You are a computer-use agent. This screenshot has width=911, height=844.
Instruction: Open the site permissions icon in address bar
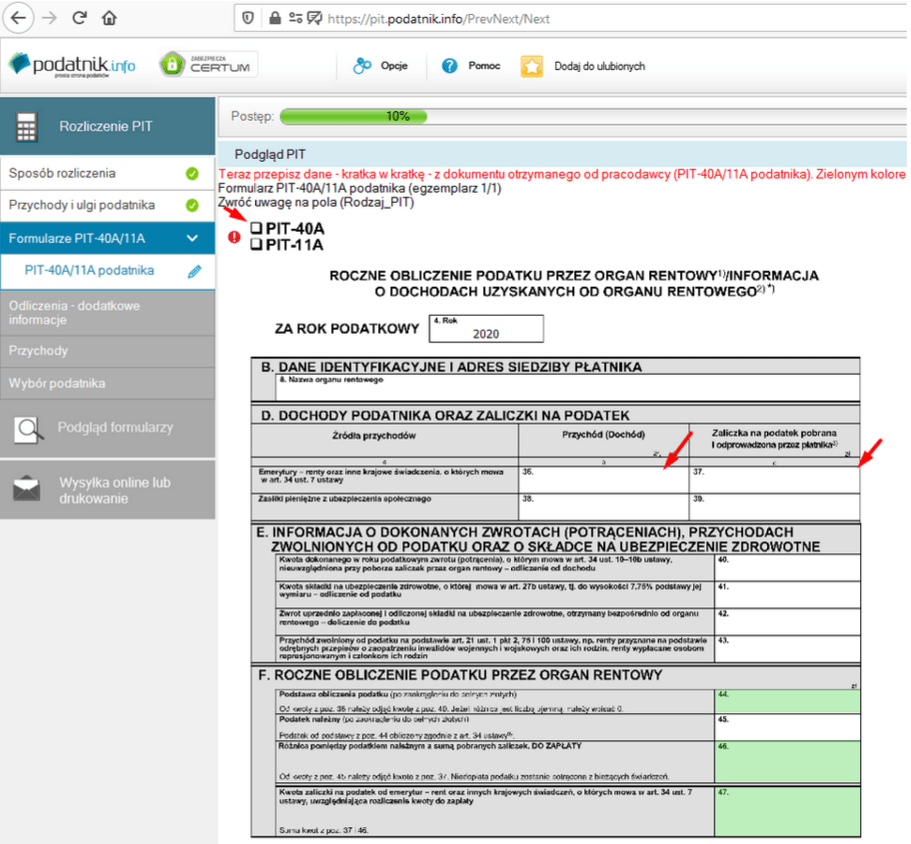295,18
